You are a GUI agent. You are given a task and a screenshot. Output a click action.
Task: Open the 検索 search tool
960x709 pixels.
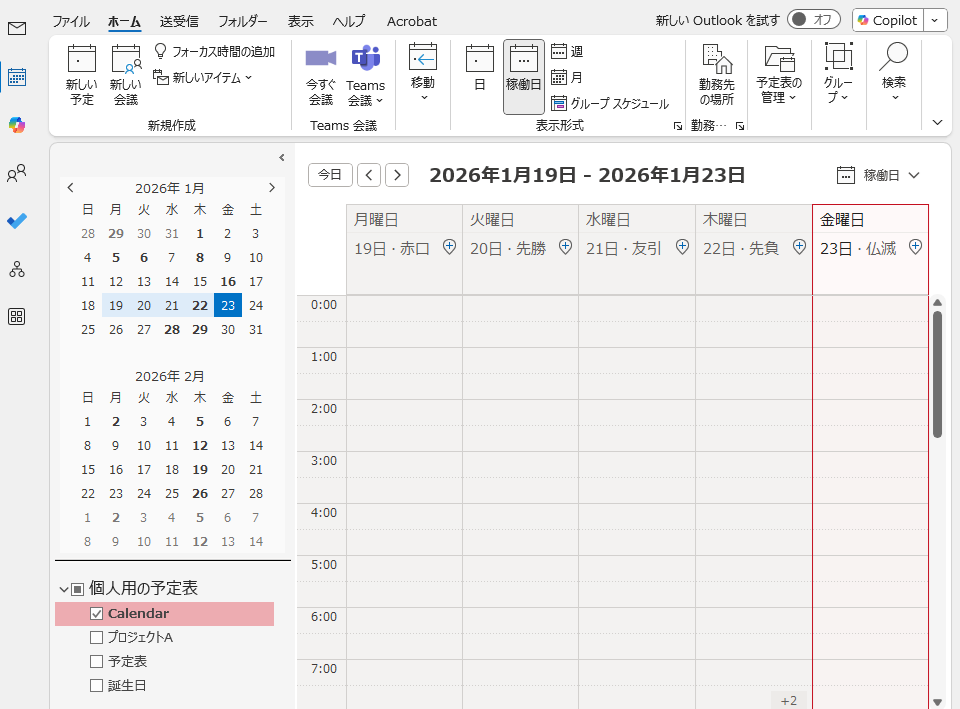tap(893, 76)
